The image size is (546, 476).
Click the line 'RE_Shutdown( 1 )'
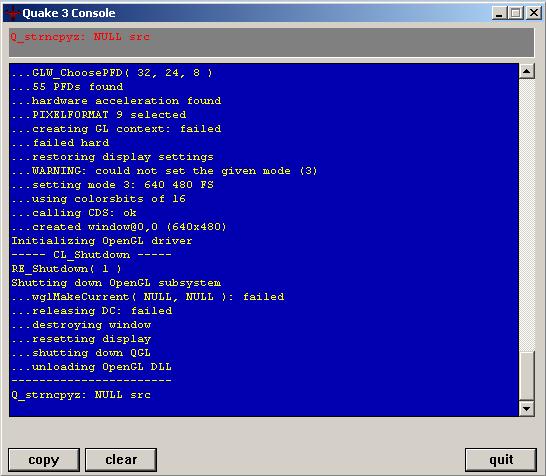(x=67, y=269)
